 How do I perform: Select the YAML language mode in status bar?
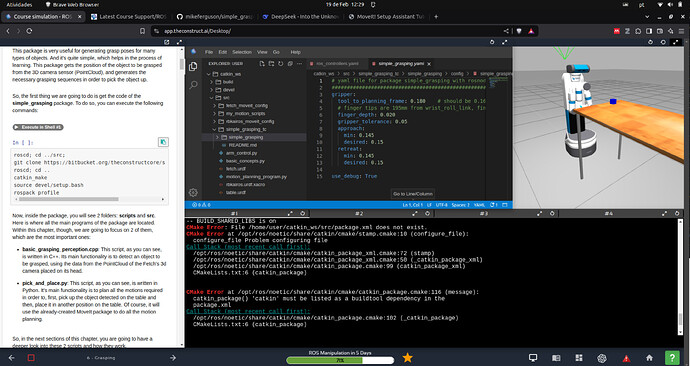coord(480,205)
